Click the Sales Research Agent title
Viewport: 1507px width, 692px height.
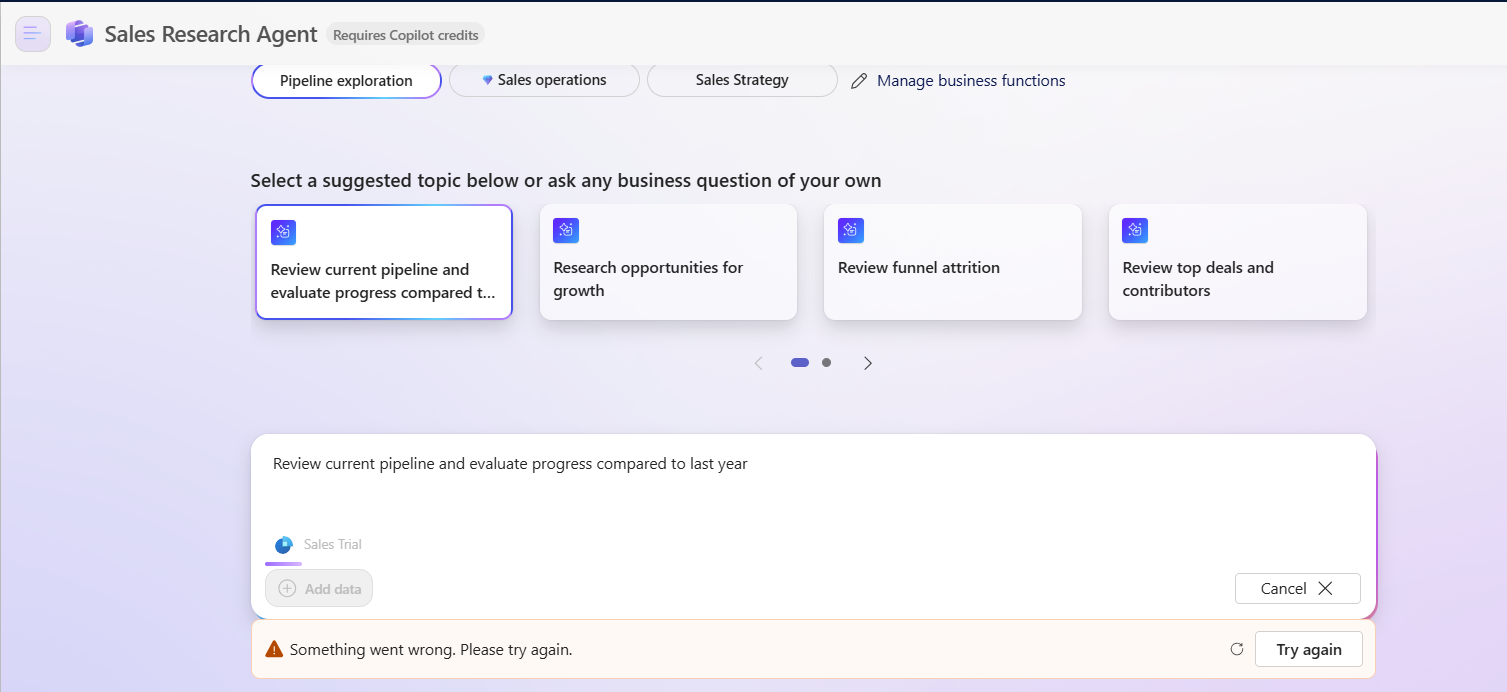click(211, 34)
